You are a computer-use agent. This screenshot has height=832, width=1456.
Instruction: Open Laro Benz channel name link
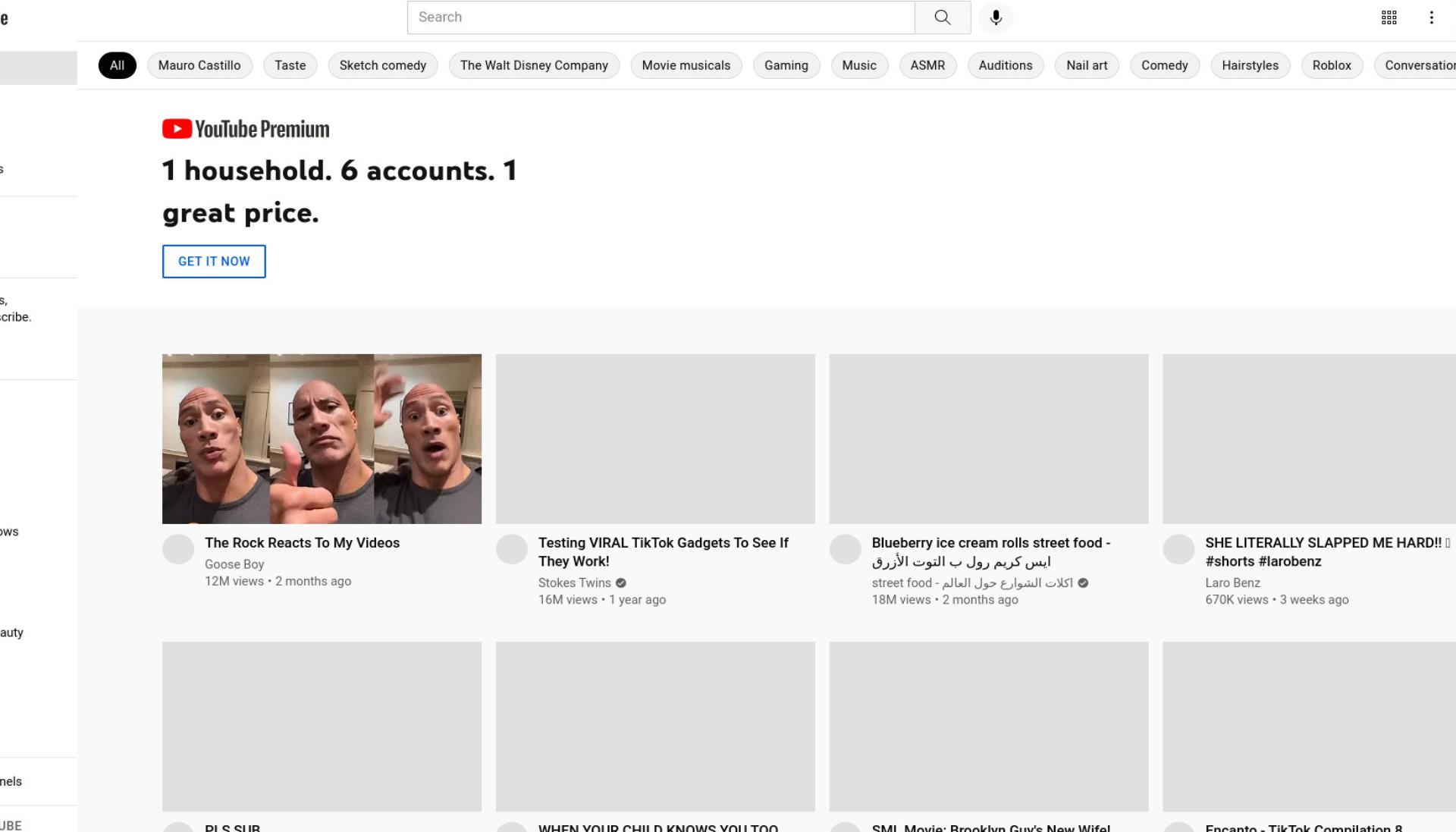coord(1232,583)
